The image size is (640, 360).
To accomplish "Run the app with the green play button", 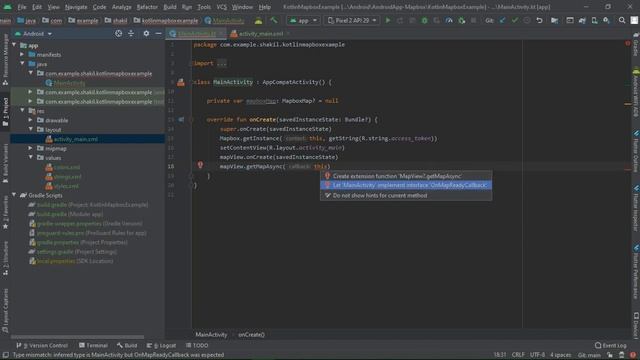I will tap(388, 20).
